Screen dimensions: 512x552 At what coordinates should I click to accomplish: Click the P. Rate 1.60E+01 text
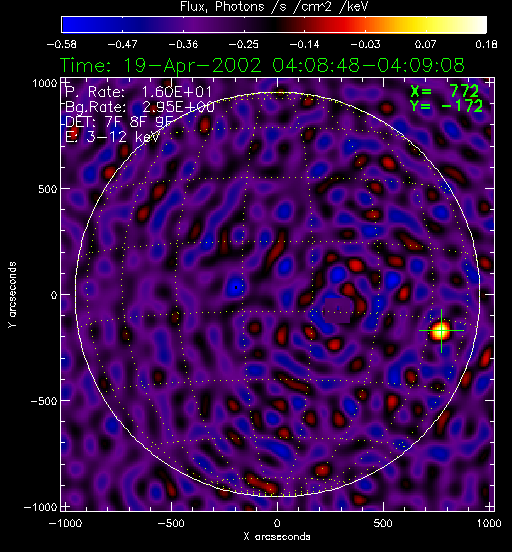pos(138,92)
